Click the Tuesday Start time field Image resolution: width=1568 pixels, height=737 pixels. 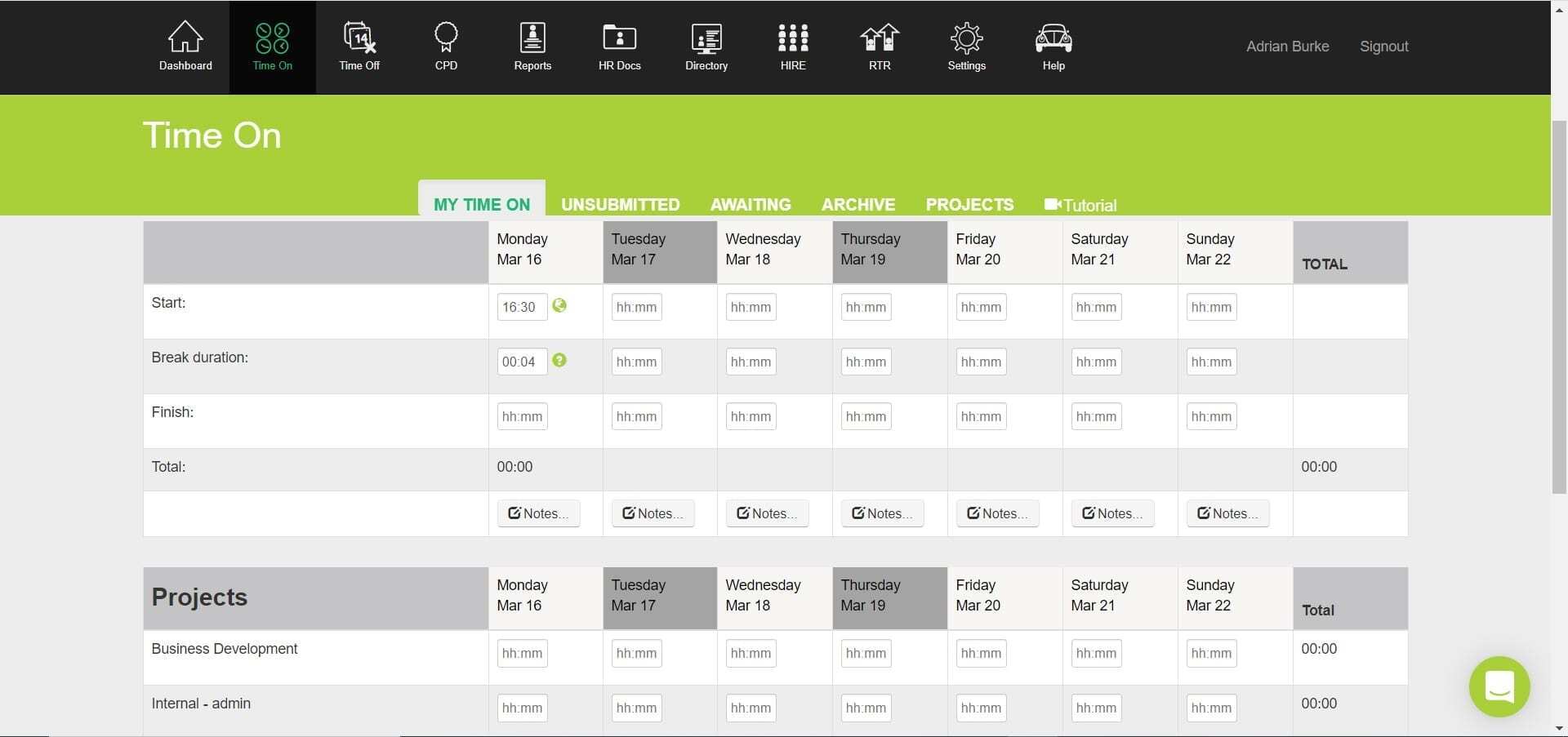pos(636,307)
